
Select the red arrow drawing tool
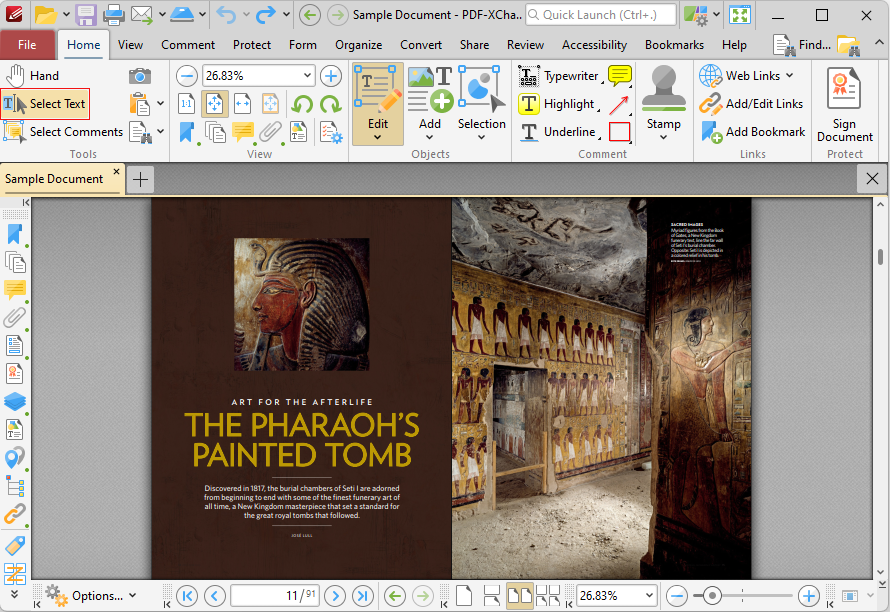(619, 104)
